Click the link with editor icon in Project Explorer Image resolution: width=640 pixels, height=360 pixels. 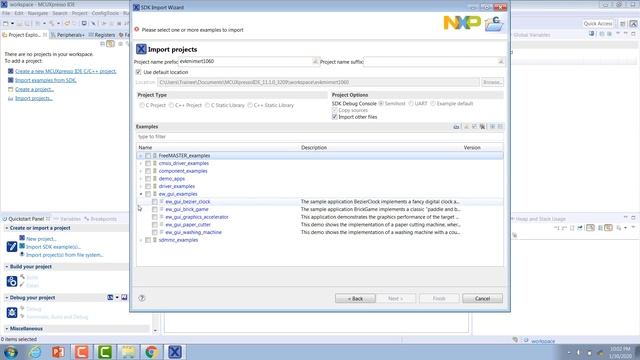pyautogui.click(x=110, y=44)
